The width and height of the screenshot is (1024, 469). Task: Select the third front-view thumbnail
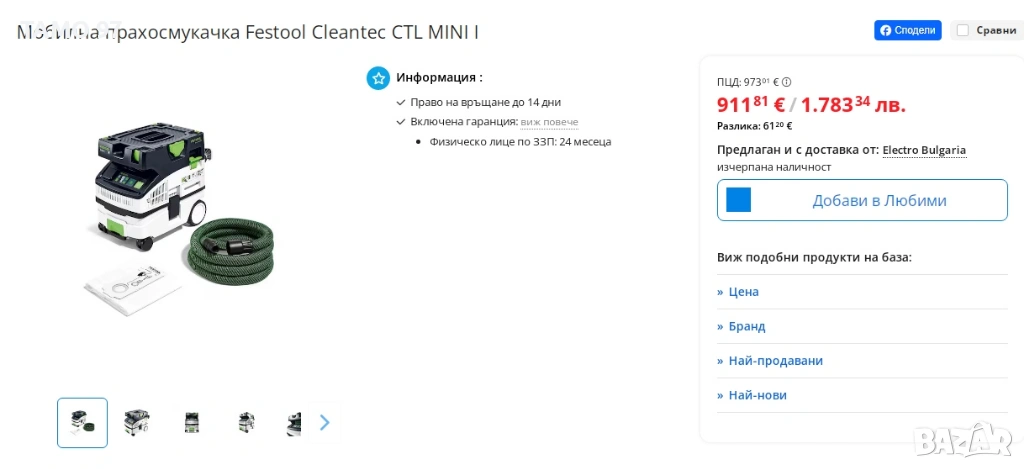click(192, 422)
